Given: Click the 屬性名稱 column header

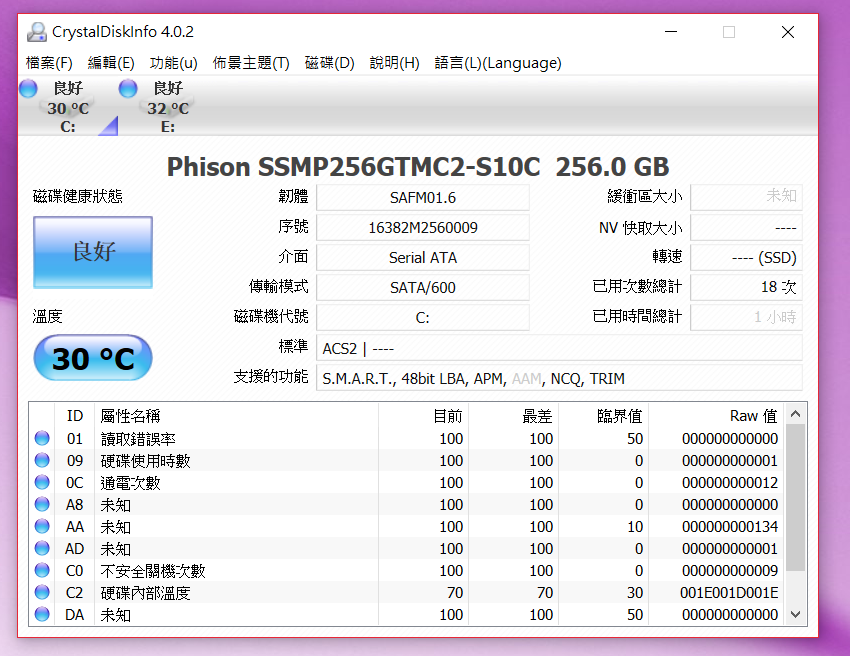Looking at the screenshot, I should click(x=236, y=416).
